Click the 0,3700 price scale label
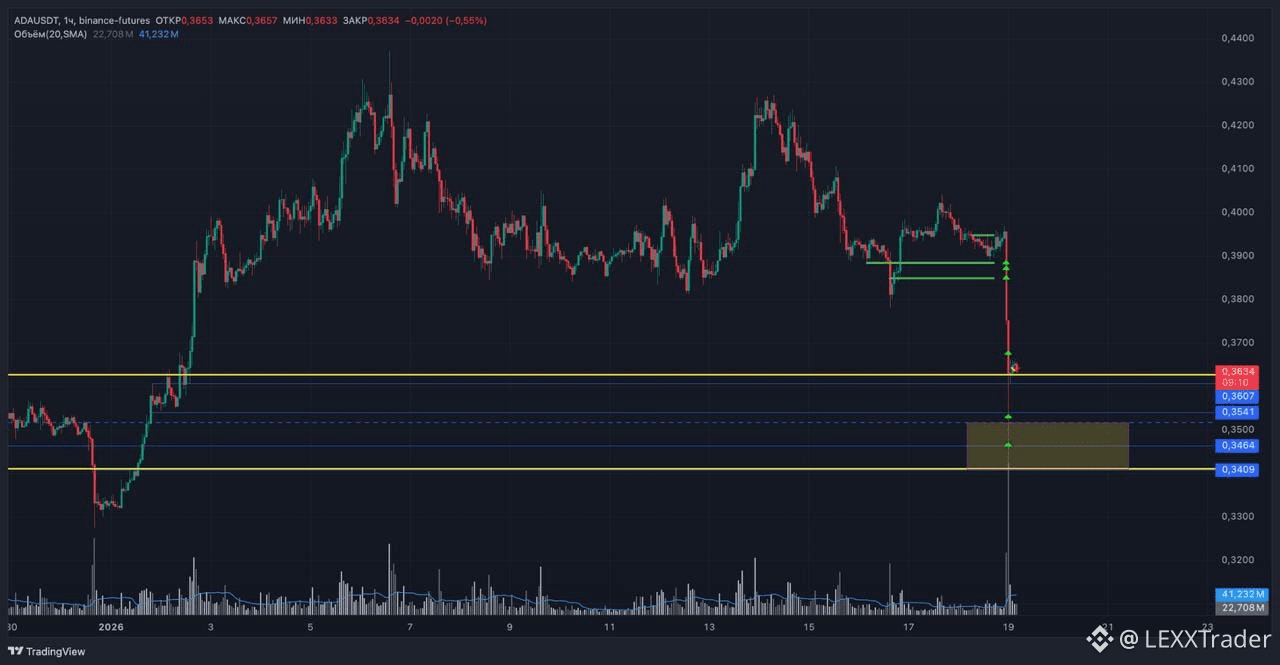Screen dimensions: 1280x665 click(1237, 343)
